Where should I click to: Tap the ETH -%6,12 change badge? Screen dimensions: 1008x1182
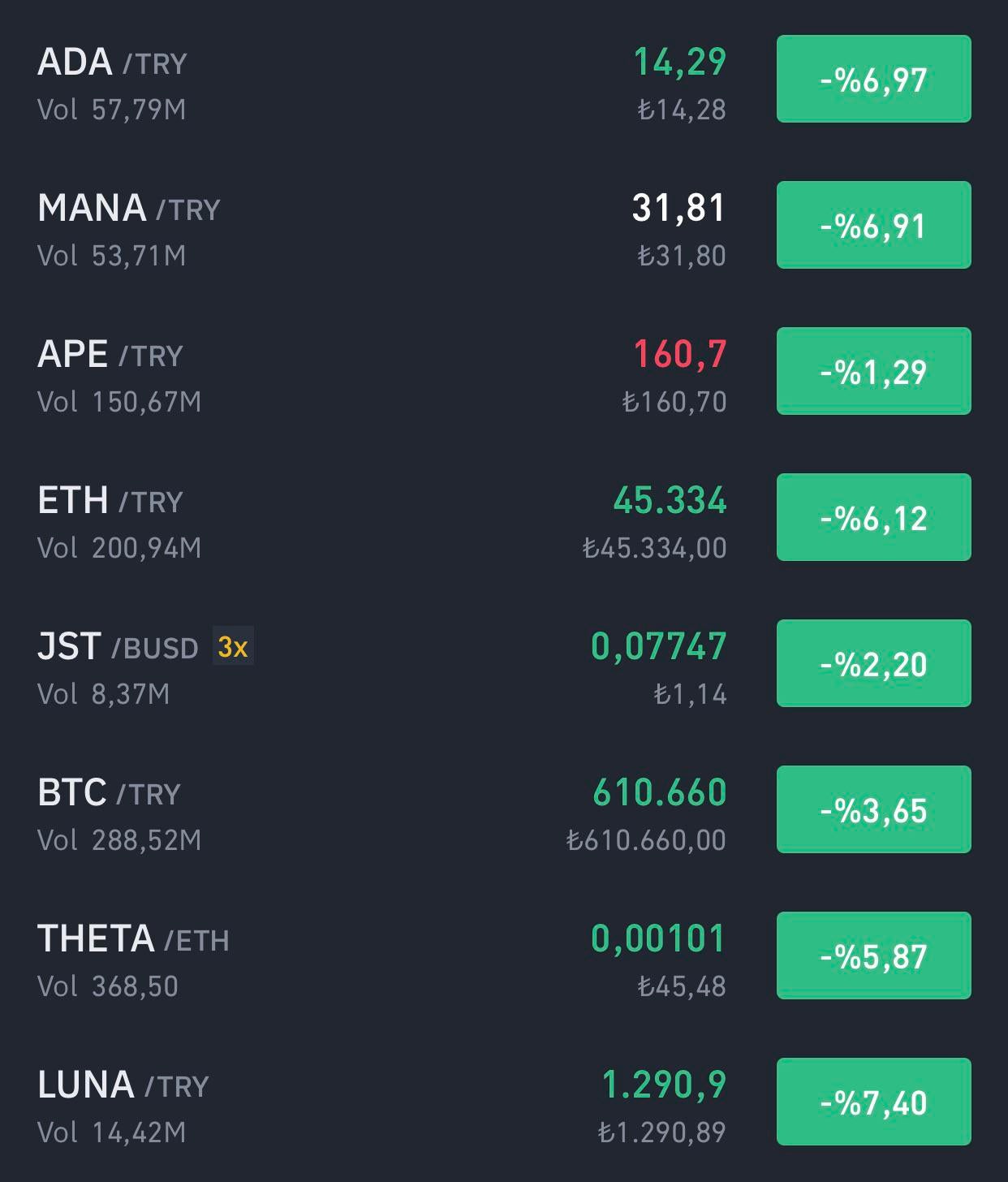pos(874,517)
